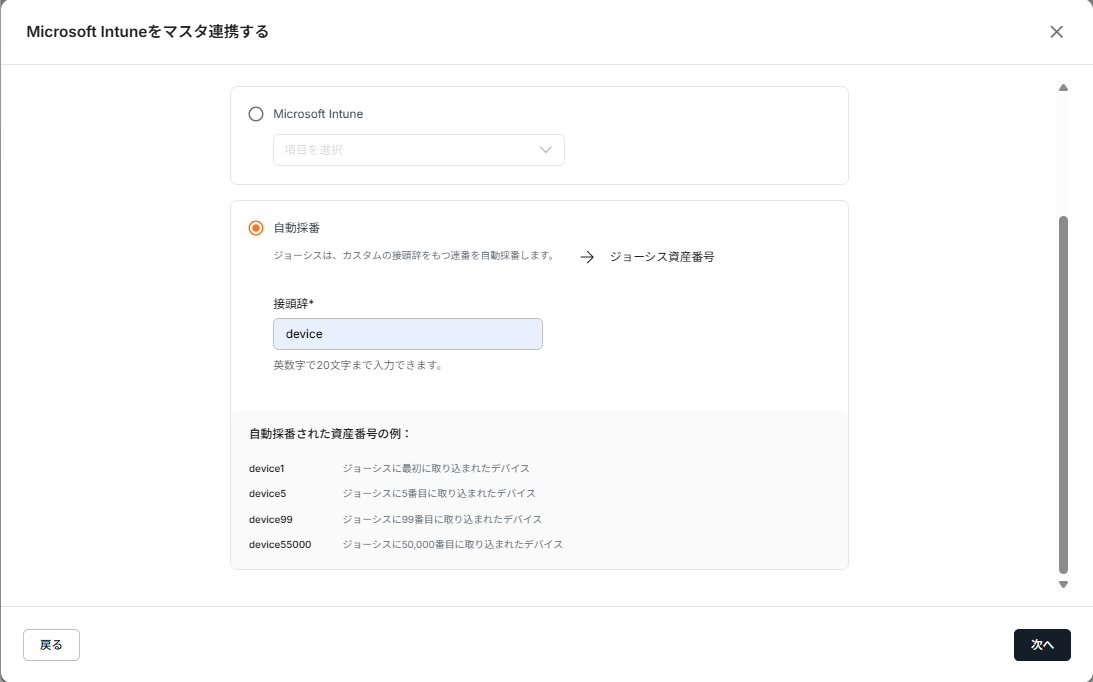Image resolution: width=1093 pixels, height=682 pixels.
Task: Click the scrollbar up arrow
Action: coord(1063,88)
